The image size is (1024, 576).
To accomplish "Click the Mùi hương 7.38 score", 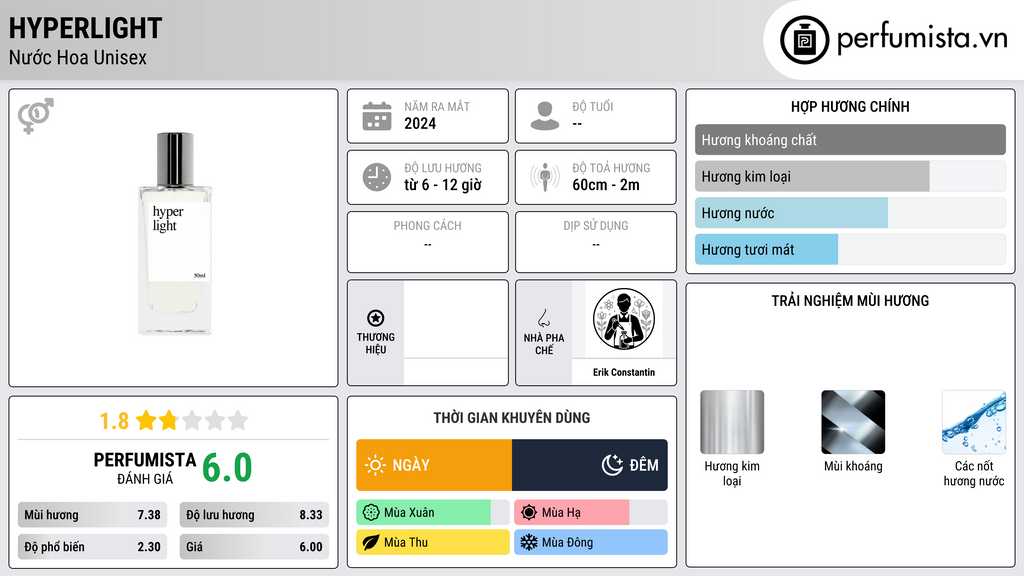I will [x=92, y=515].
